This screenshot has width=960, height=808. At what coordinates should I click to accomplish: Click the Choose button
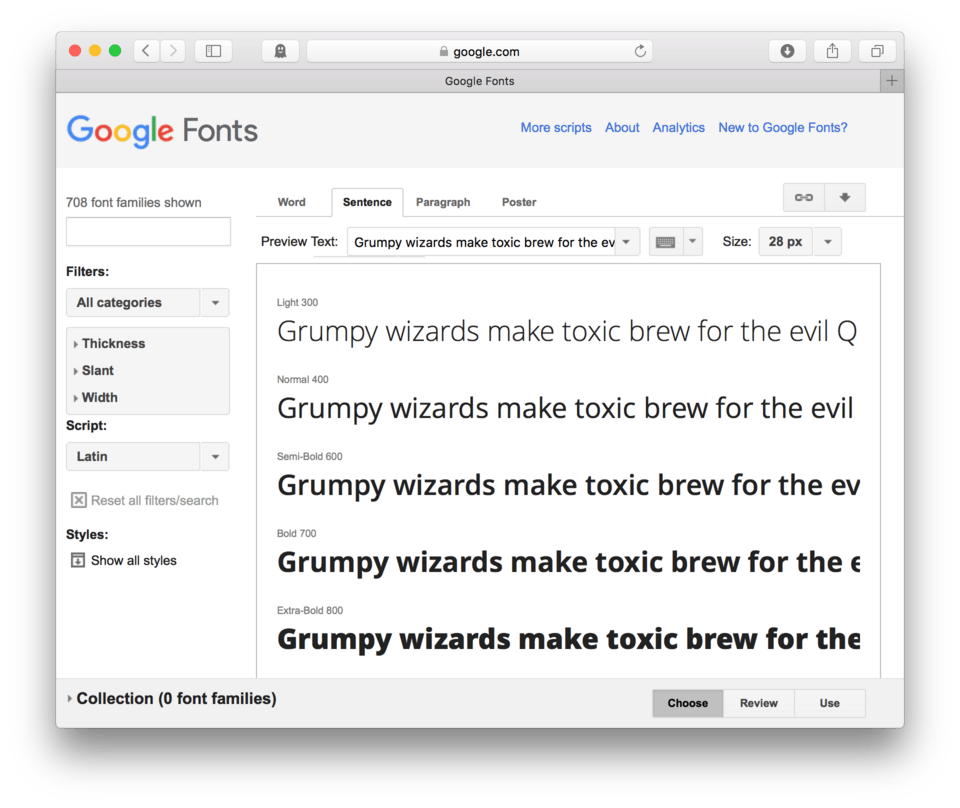pyautogui.click(x=688, y=703)
